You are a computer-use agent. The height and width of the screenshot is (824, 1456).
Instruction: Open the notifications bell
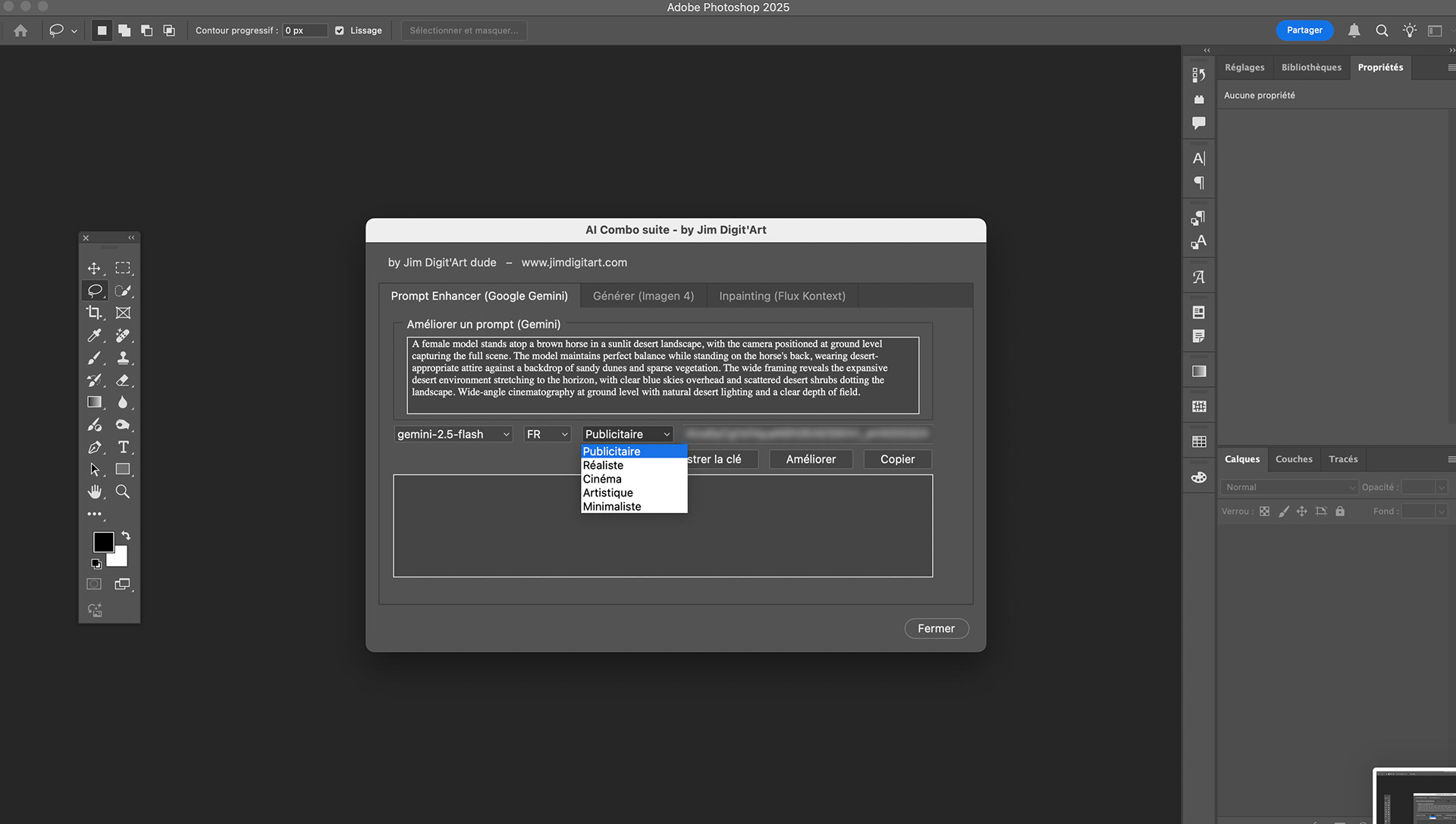[1354, 30]
